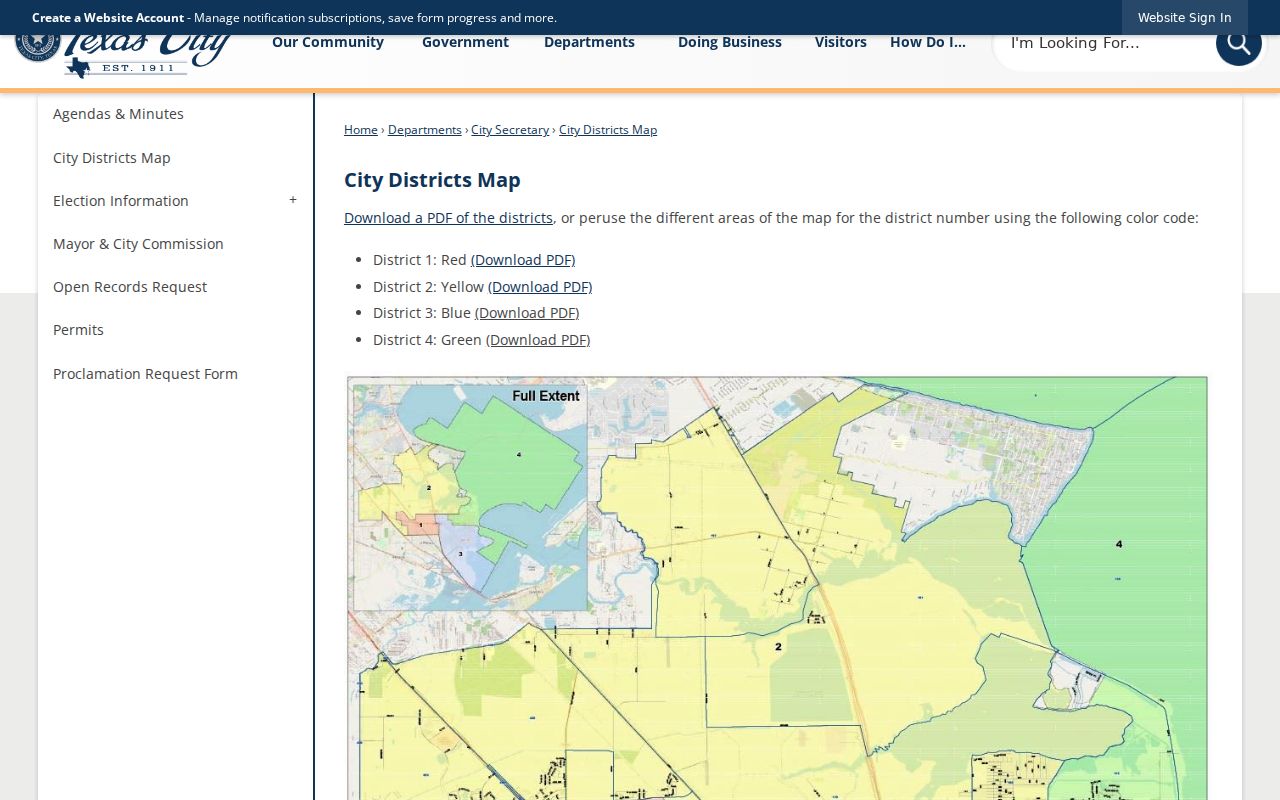The image size is (1280, 800).
Task: Click Create a Website Account link
Action: pos(108,17)
